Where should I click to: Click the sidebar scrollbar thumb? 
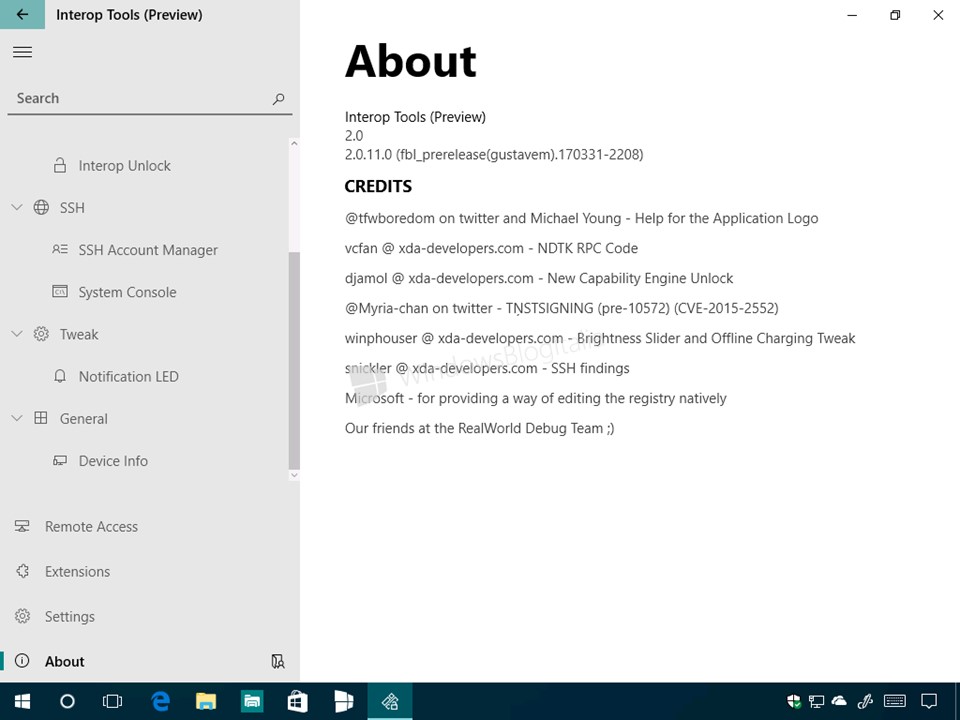294,360
